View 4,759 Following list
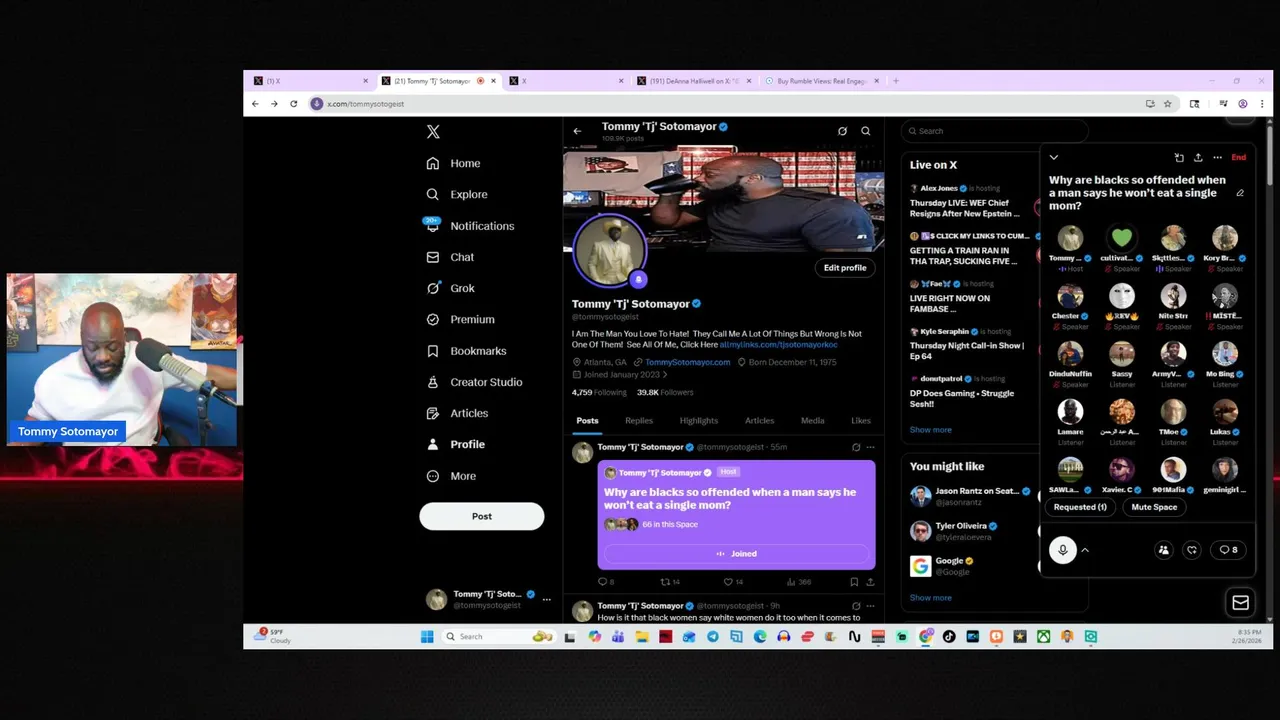1280x720 pixels. (x=599, y=393)
